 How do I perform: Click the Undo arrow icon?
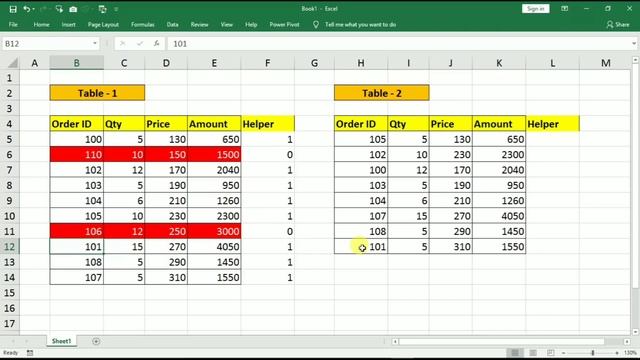[27, 9]
